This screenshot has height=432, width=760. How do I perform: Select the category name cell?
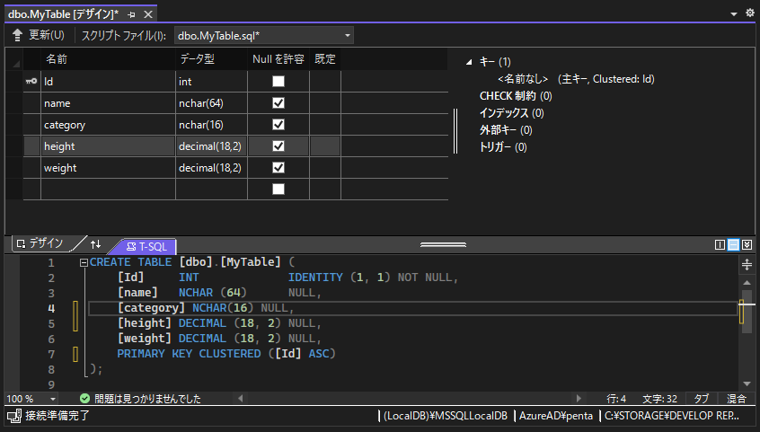[x=108, y=125]
